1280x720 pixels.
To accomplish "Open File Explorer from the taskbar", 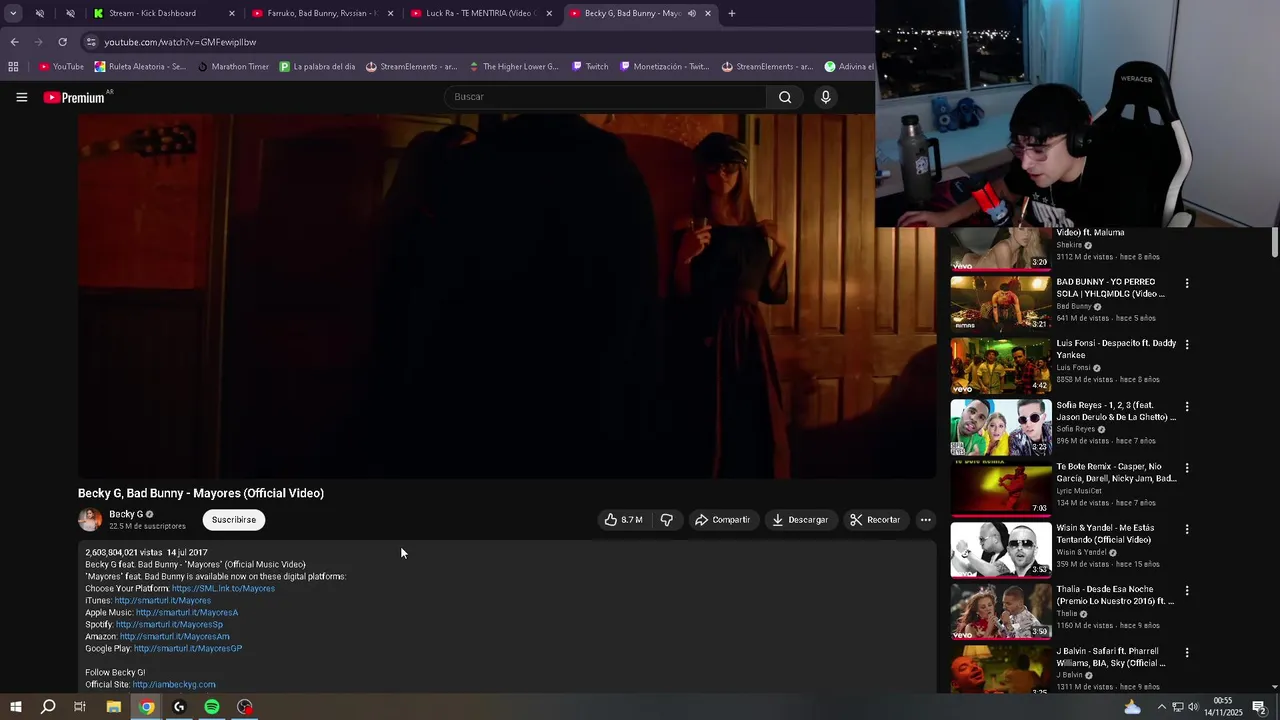I will point(113,707).
